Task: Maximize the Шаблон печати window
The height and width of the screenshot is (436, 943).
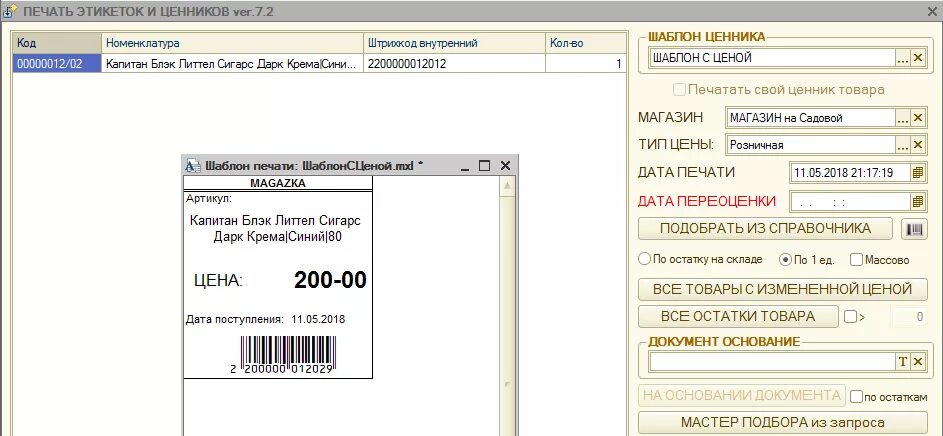Action: (484, 166)
